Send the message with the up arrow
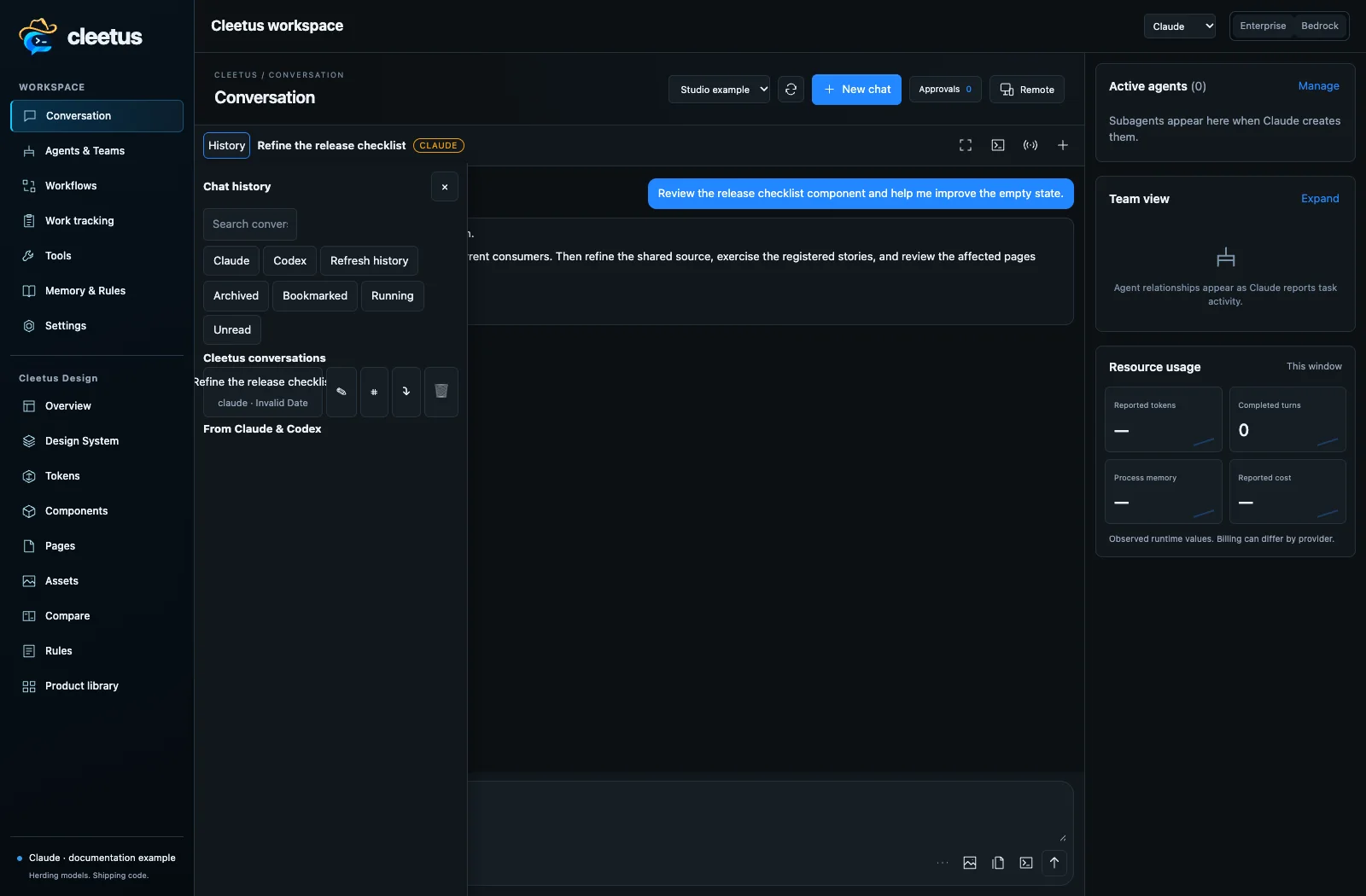 [1054, 863]
